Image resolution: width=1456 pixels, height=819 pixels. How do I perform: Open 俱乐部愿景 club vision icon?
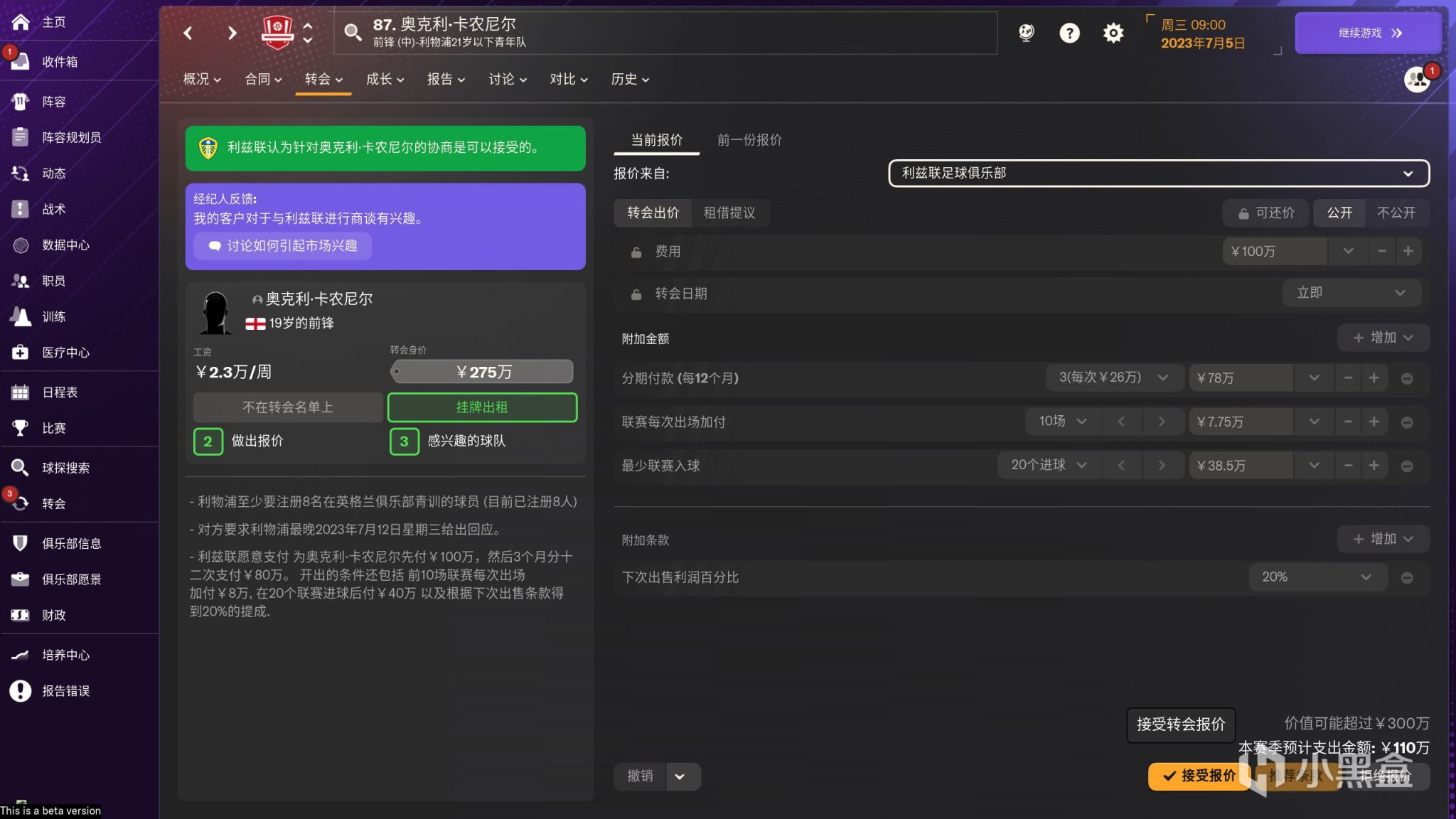pyautogui.click(x=21, y=579)
